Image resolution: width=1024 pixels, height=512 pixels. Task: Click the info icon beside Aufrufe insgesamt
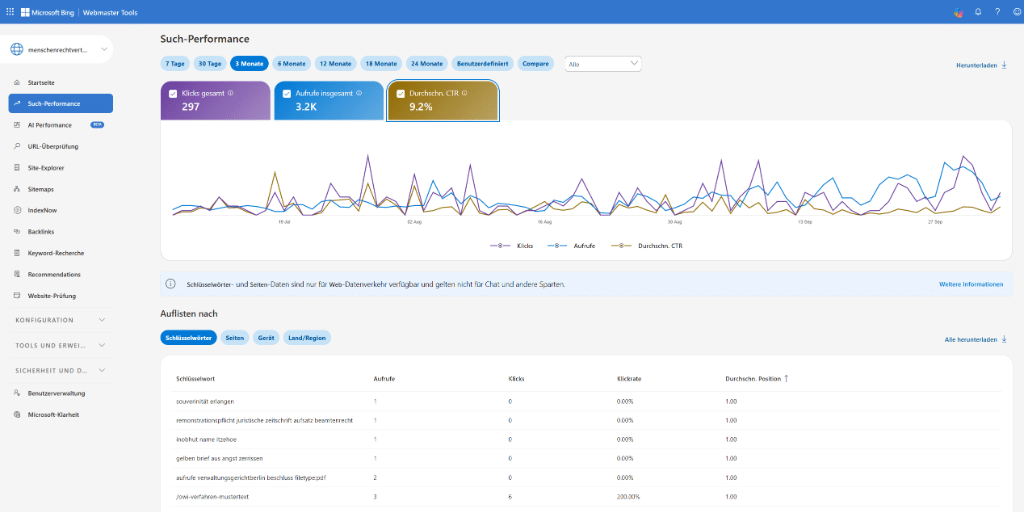click(359, 93)
